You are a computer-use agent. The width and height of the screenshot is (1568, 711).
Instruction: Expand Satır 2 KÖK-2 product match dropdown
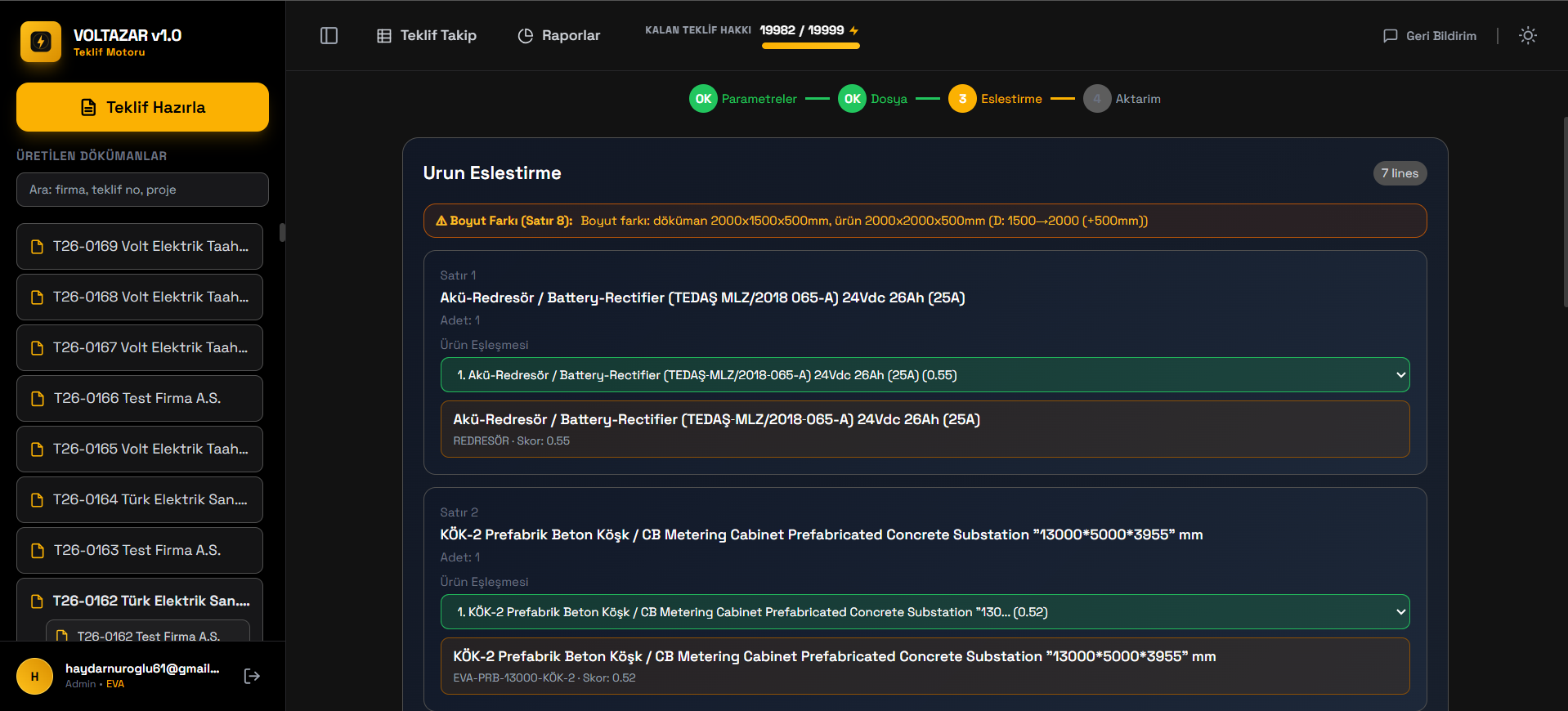(925, 612)
